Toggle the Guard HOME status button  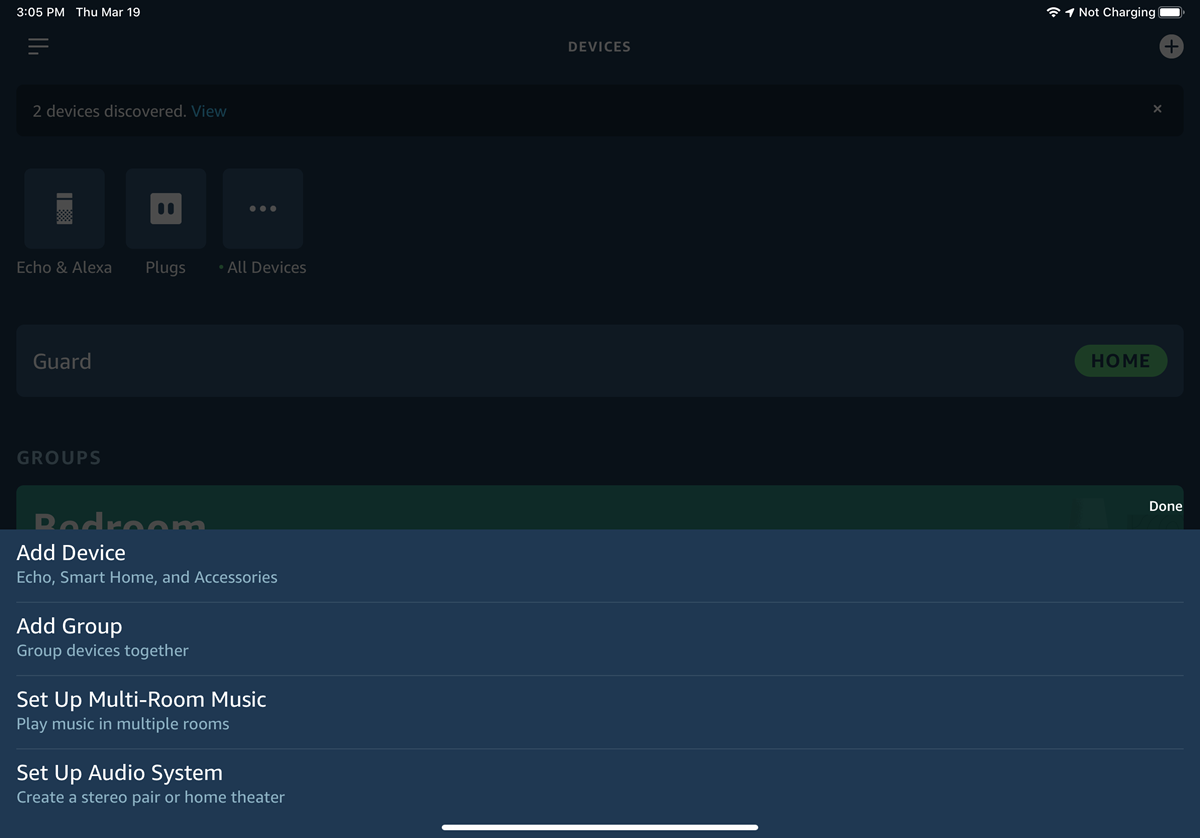point(1120,361)
